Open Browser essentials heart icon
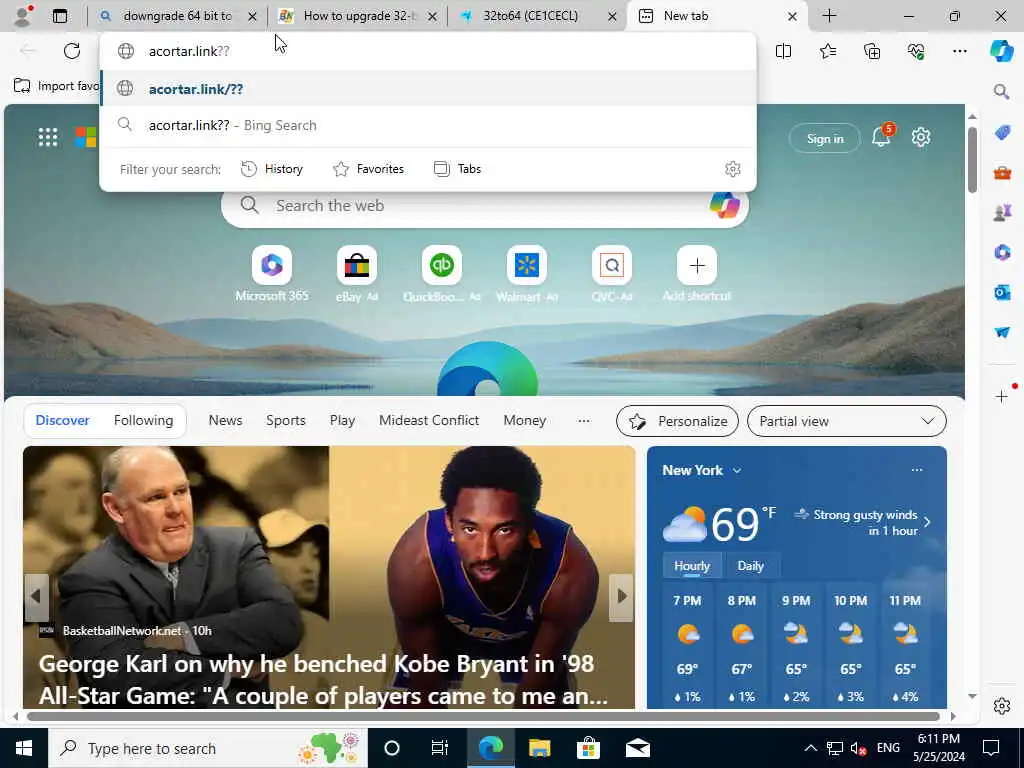 click(916, 51)
